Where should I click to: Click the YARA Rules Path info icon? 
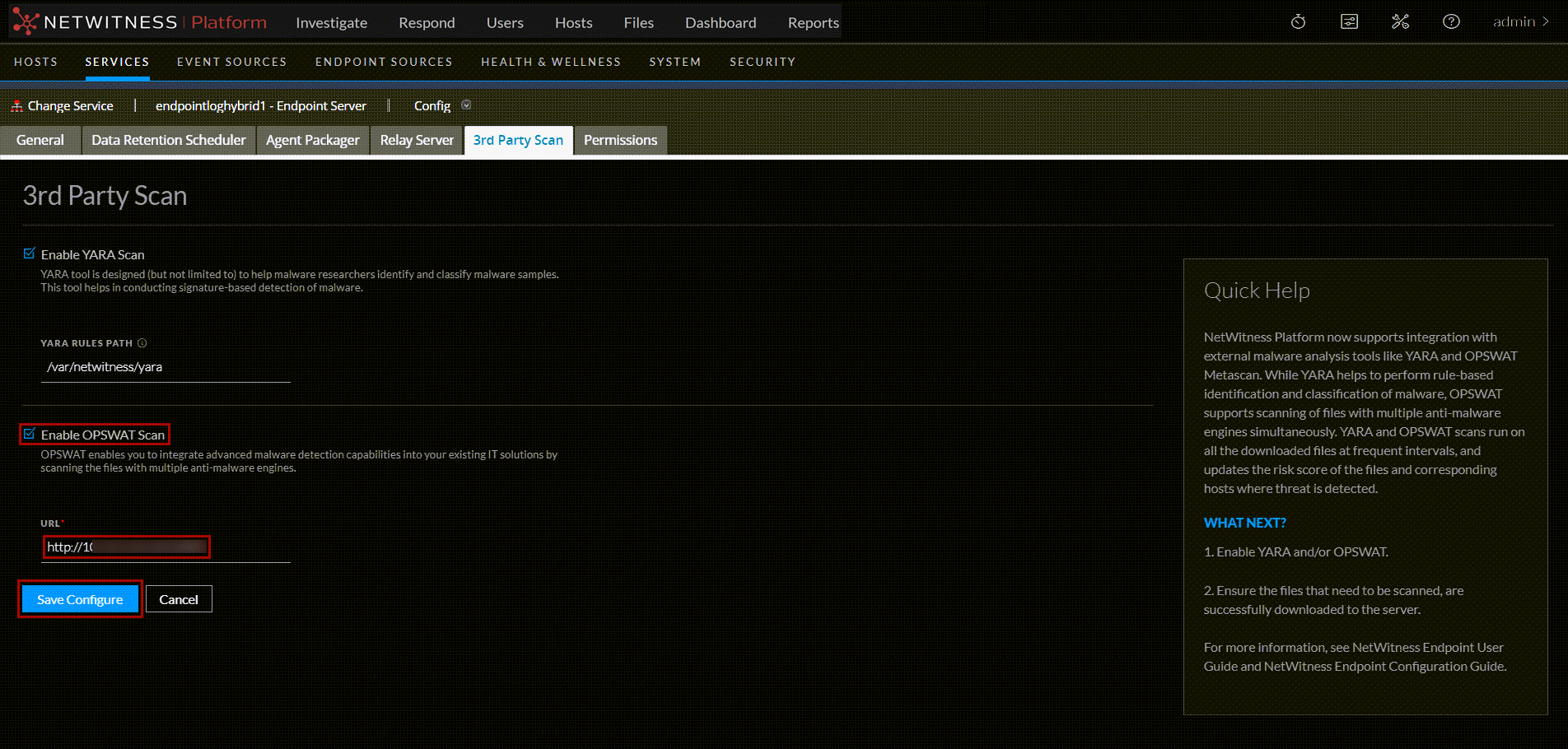click(x=142, y=343)
